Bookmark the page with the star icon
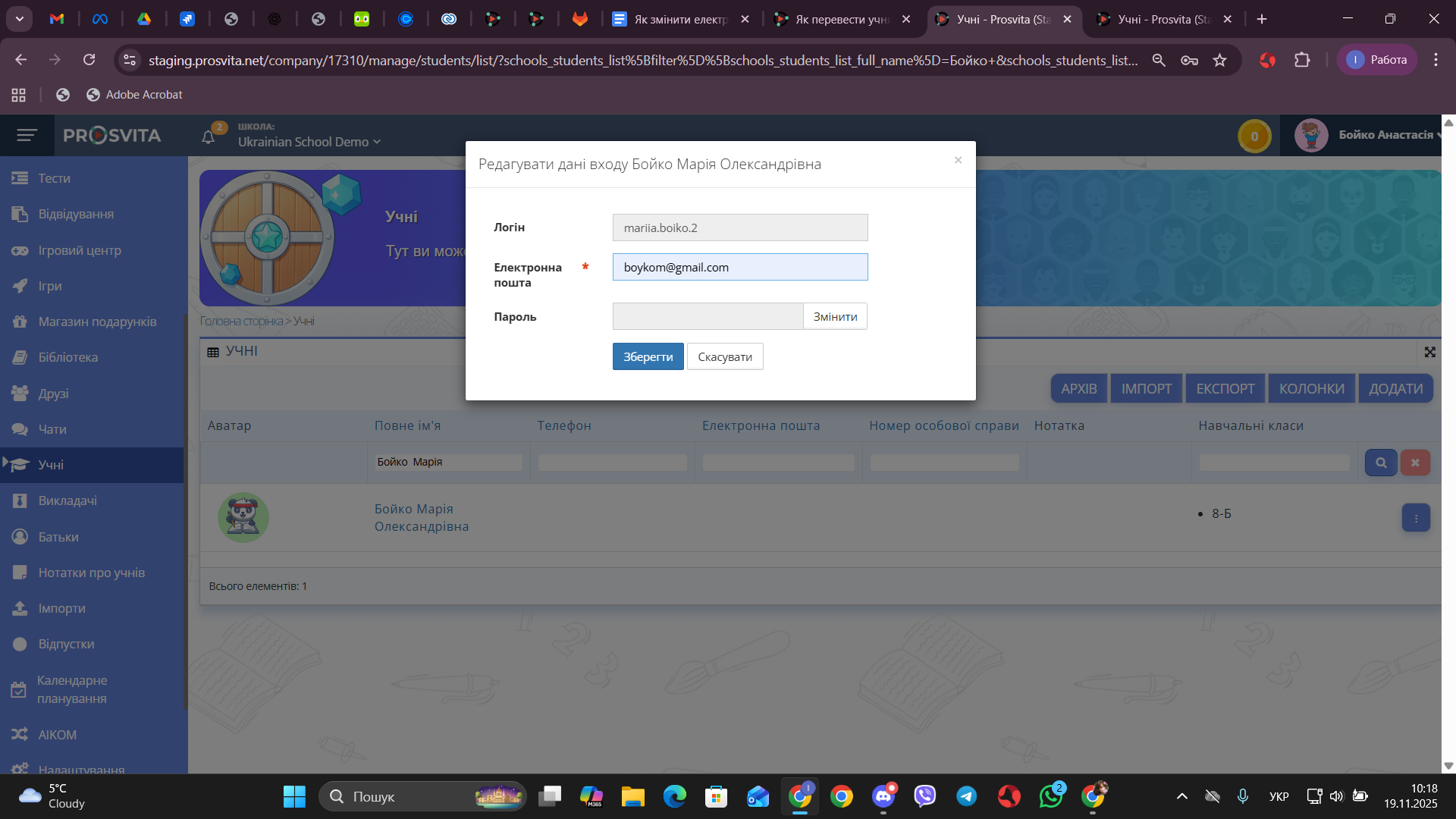Image resolution: width=1456 pixels, height=819 pixels. coord(1219,60)
